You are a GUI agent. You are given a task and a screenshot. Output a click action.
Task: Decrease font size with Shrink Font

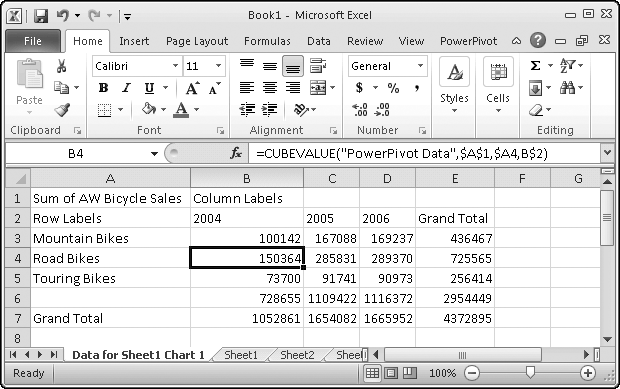pyautogui.click(x=215, y=89)
